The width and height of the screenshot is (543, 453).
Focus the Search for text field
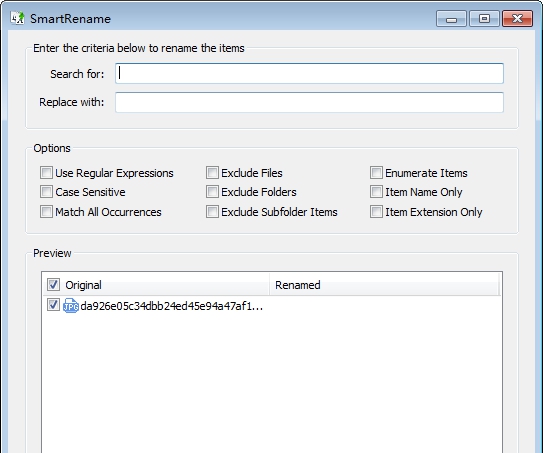(309, 73)
